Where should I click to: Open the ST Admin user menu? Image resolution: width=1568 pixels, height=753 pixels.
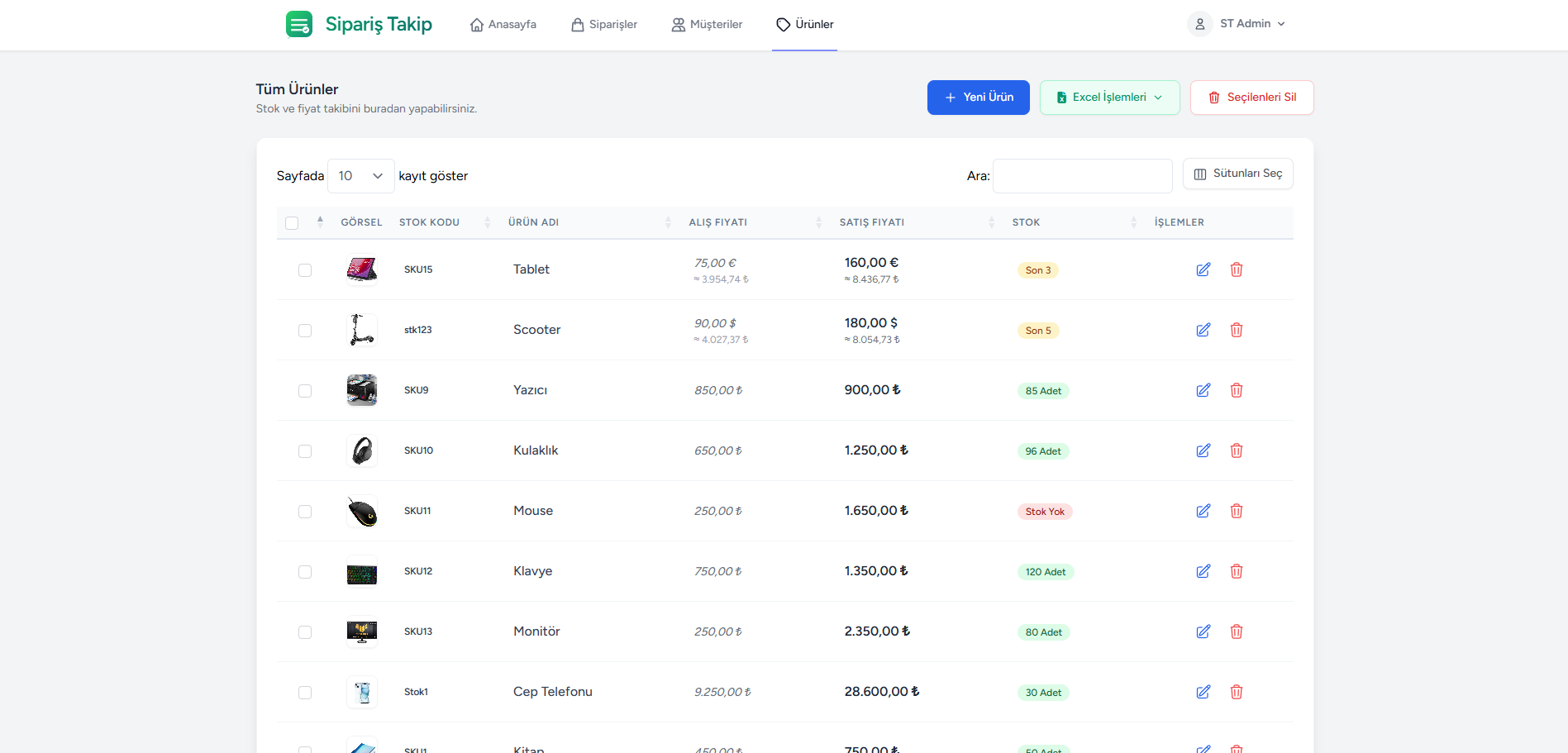point(1237,24)
